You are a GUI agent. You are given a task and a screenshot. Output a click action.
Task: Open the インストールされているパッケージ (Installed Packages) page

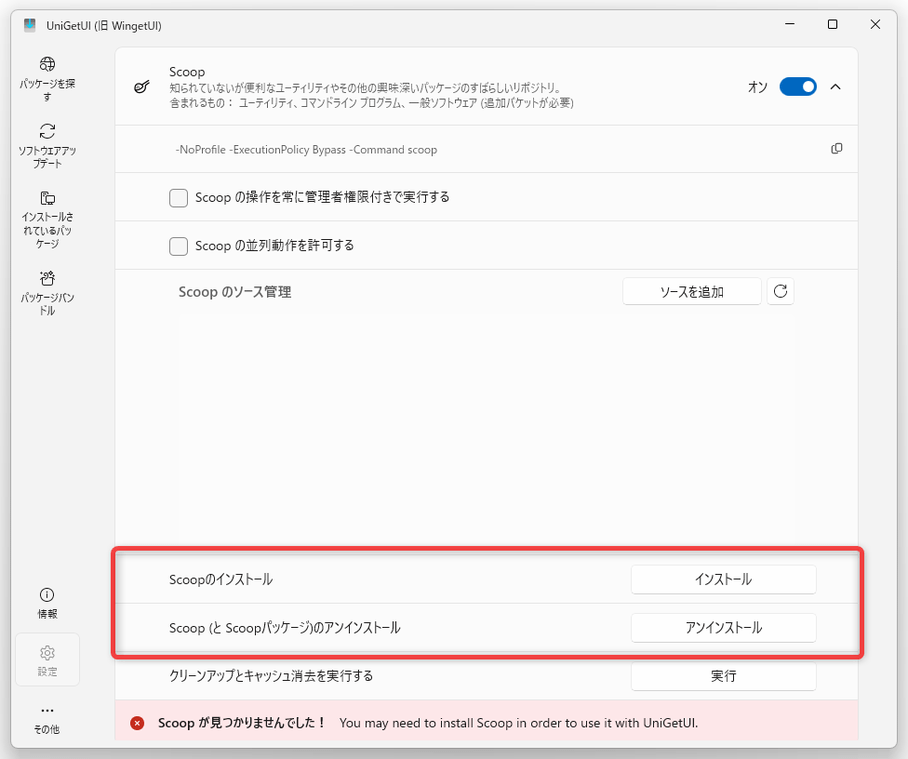coord(47,219)
